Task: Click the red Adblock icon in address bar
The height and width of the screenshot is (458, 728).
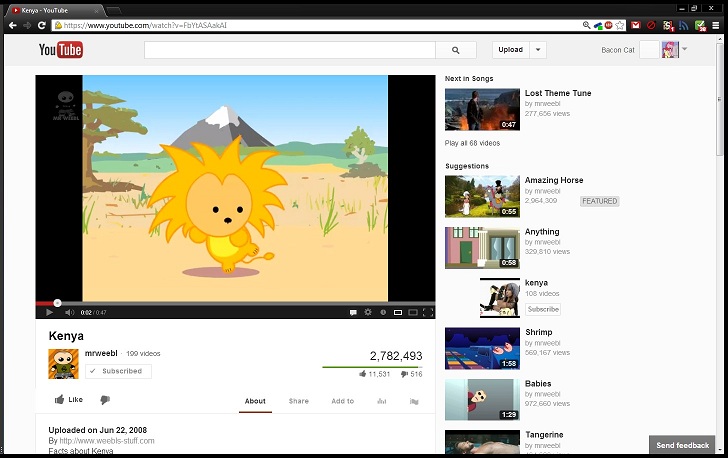Action: 608,25
